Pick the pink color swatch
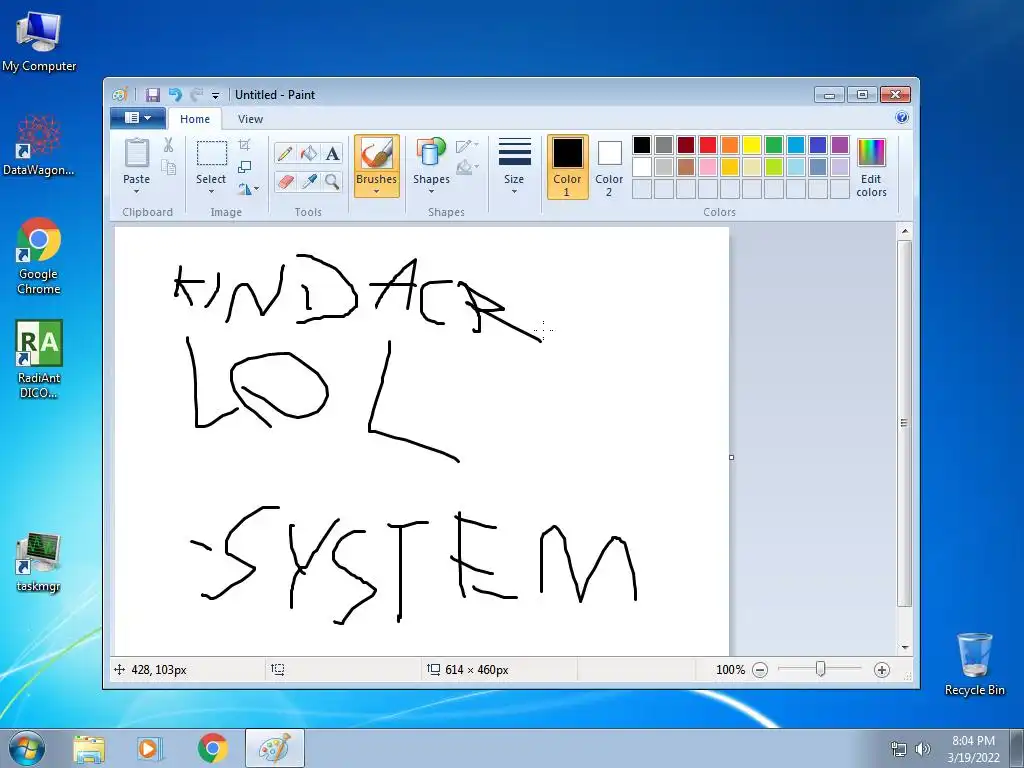 click(x=708, y=167)
